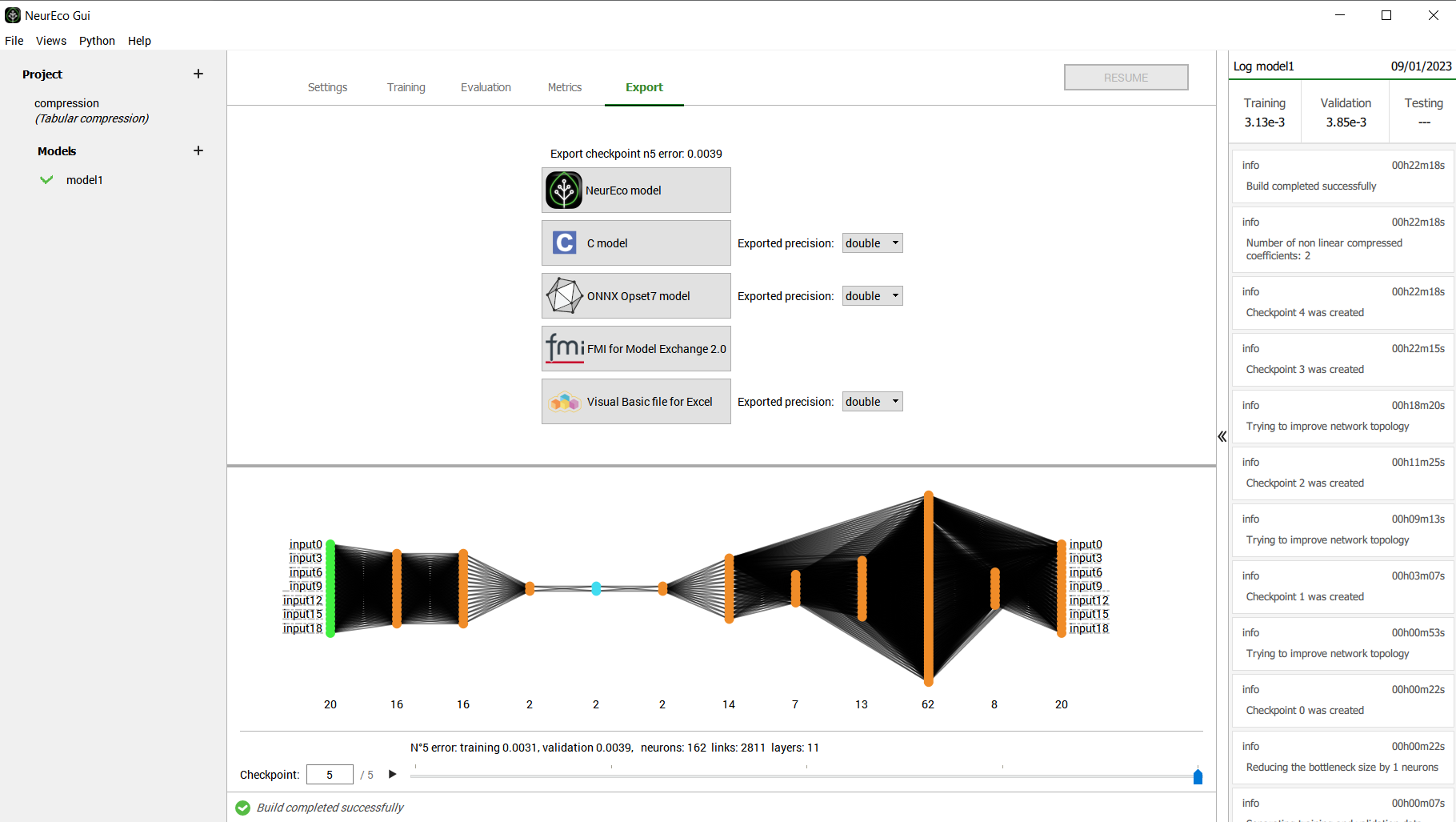Screen dimensions: 1456x822
Task: Add a new model with plus icon
Action: click(x=198, y=150)
